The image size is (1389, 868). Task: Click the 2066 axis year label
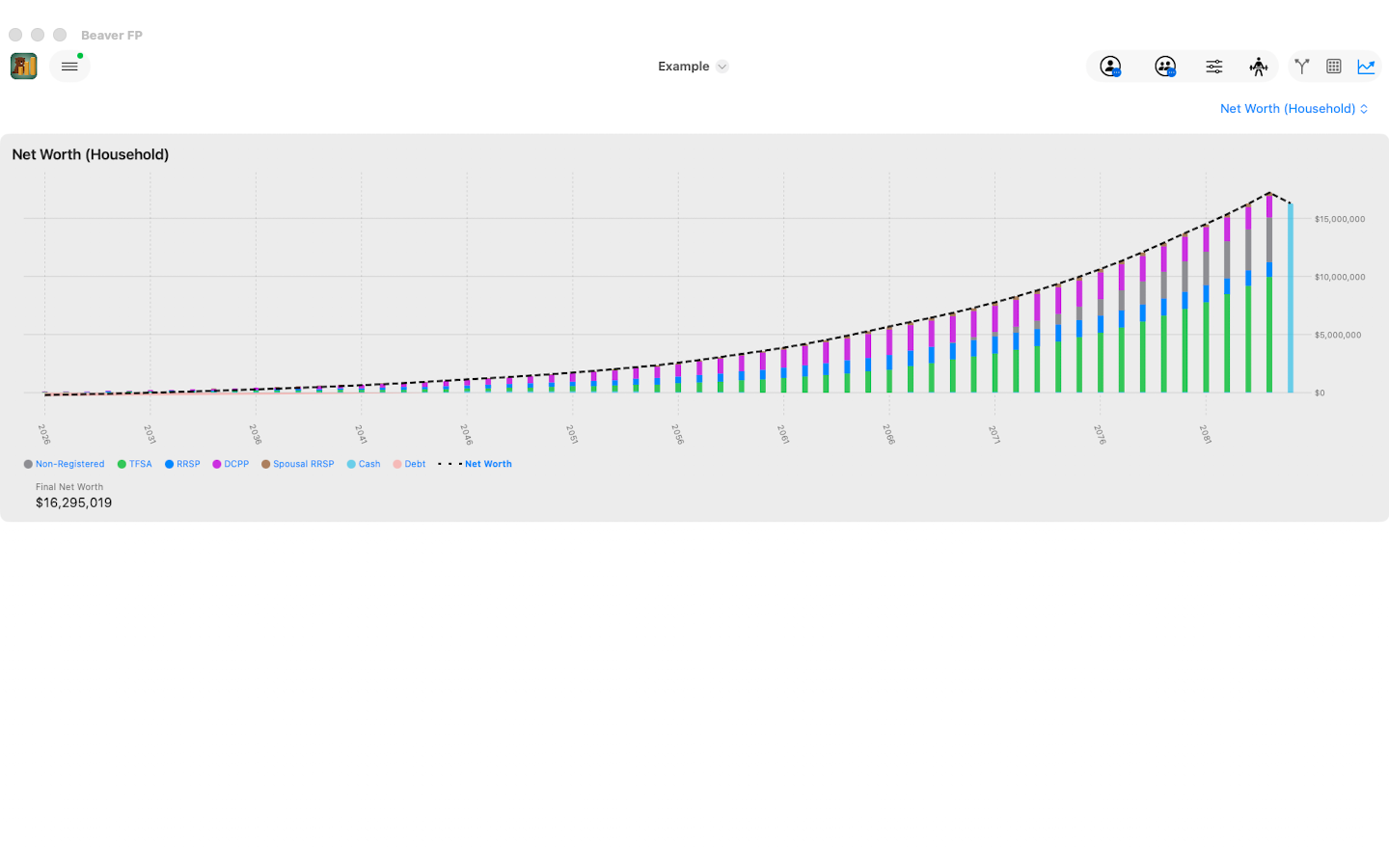tap(888, 435)
